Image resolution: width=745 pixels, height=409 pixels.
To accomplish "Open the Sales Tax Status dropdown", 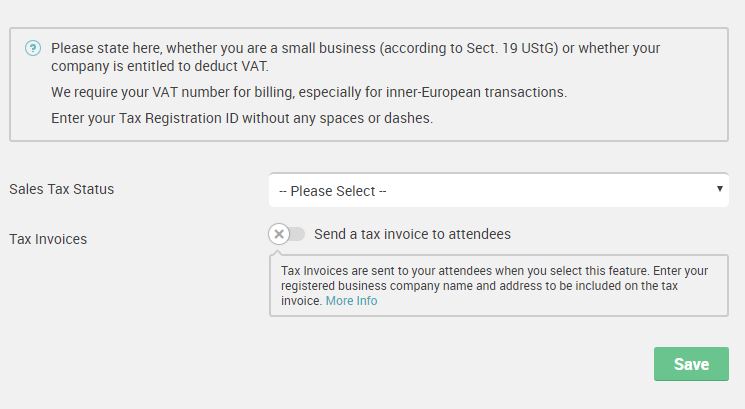I will (498, 190).
